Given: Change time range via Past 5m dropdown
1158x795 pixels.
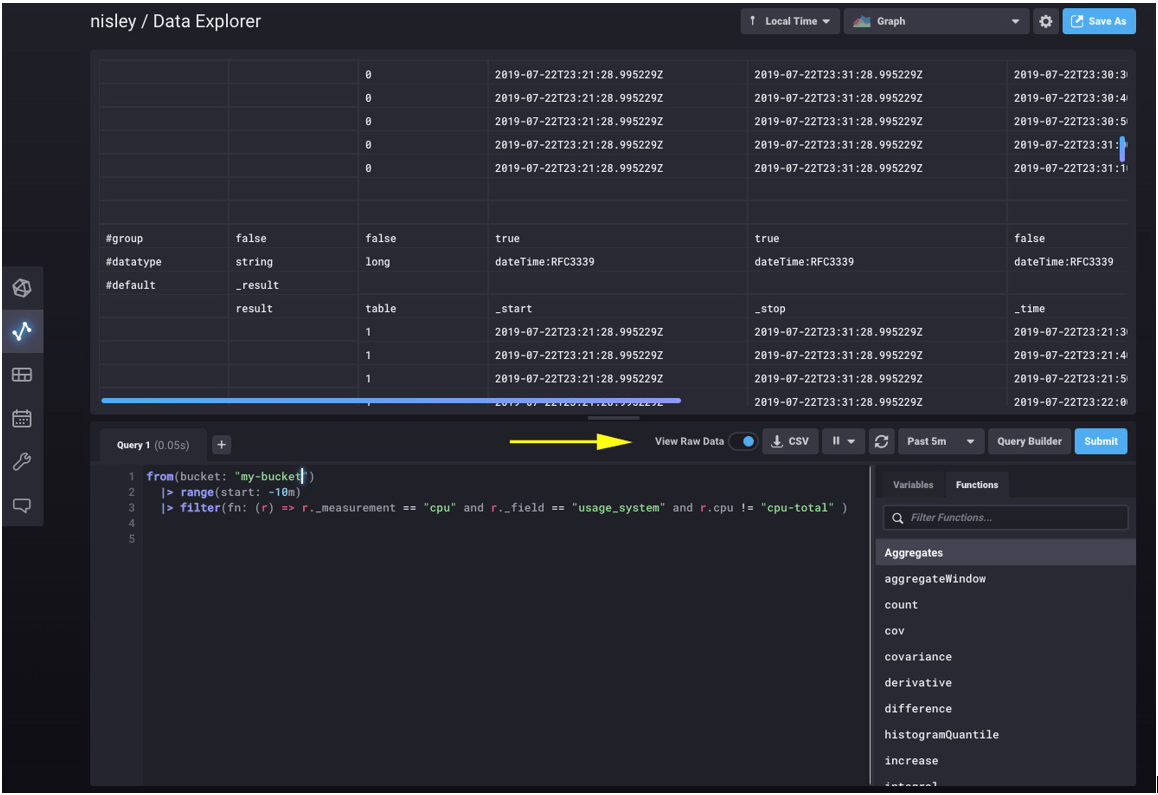Looking at the screenshot, I should click(940, 441).
